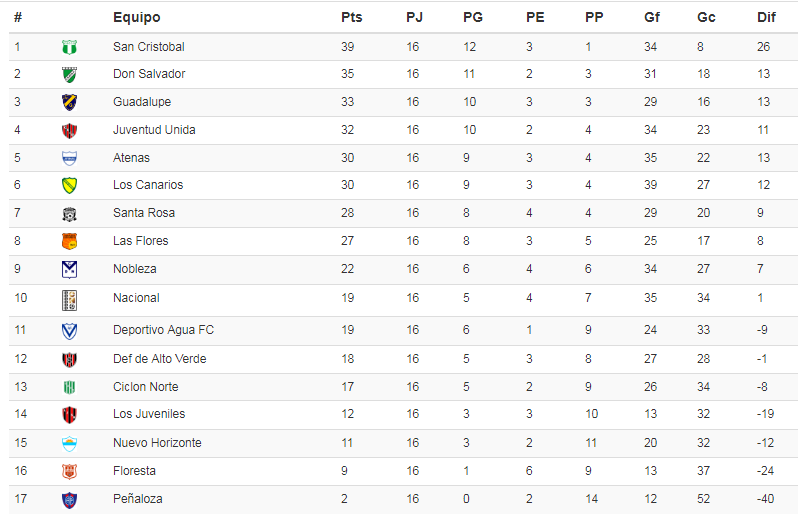Click the Gf column header

point(651,17)
